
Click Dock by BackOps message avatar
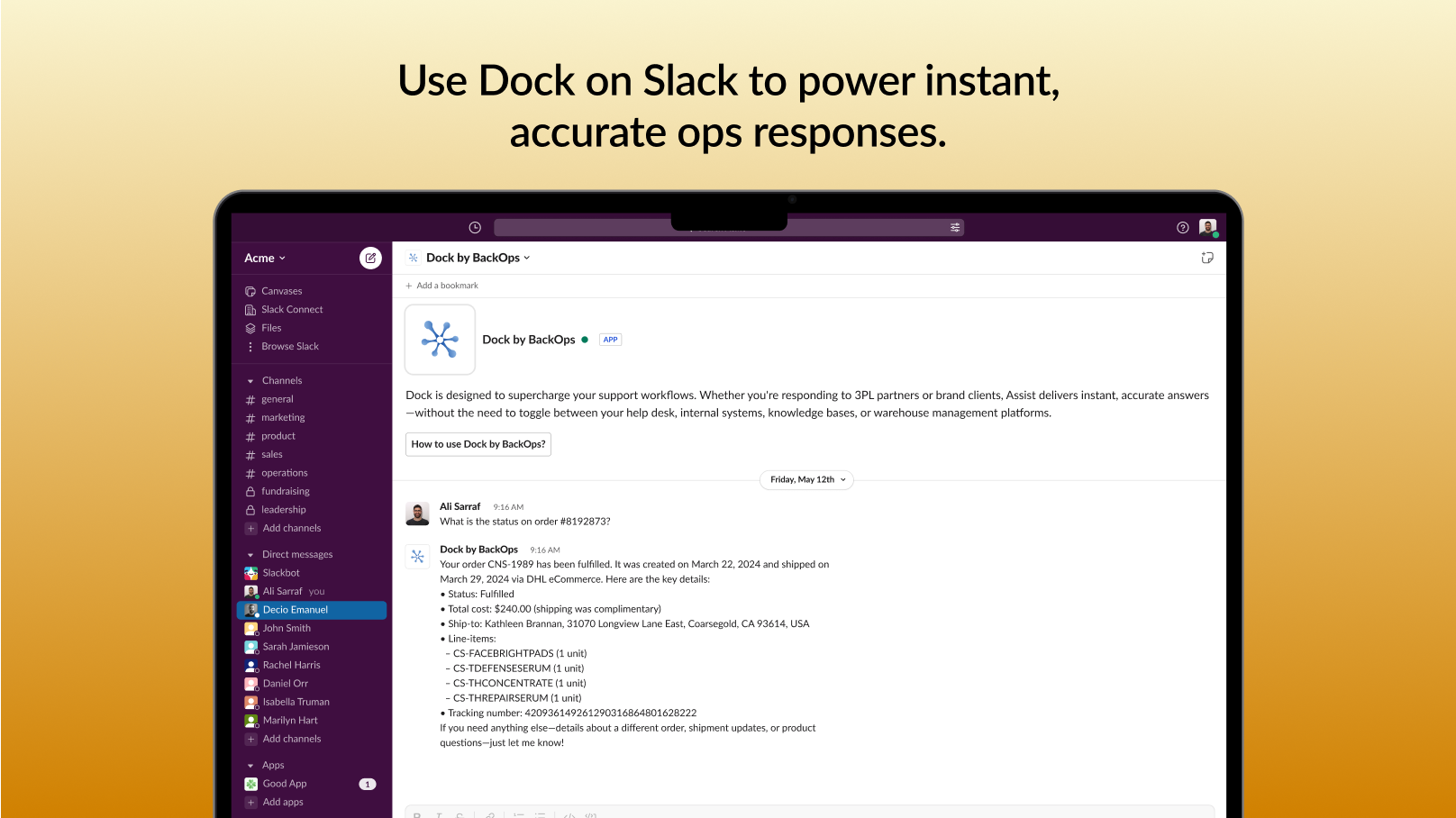pyautogui.click(x=417, y=557)
